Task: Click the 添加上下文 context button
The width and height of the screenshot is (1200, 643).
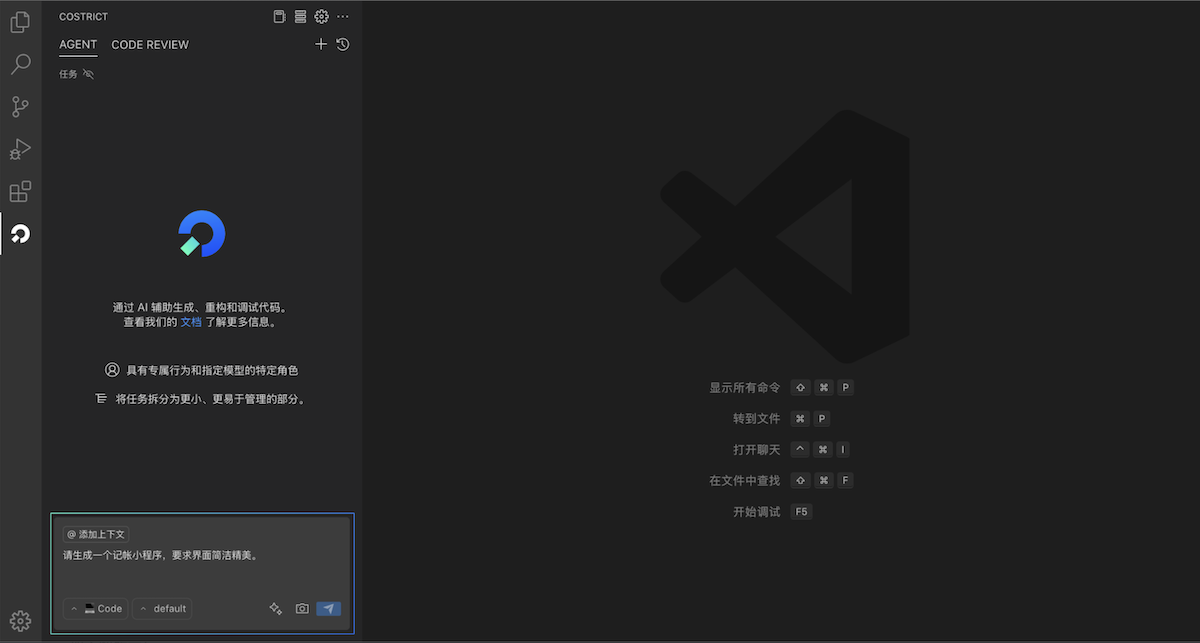Action: pos(96,534)
